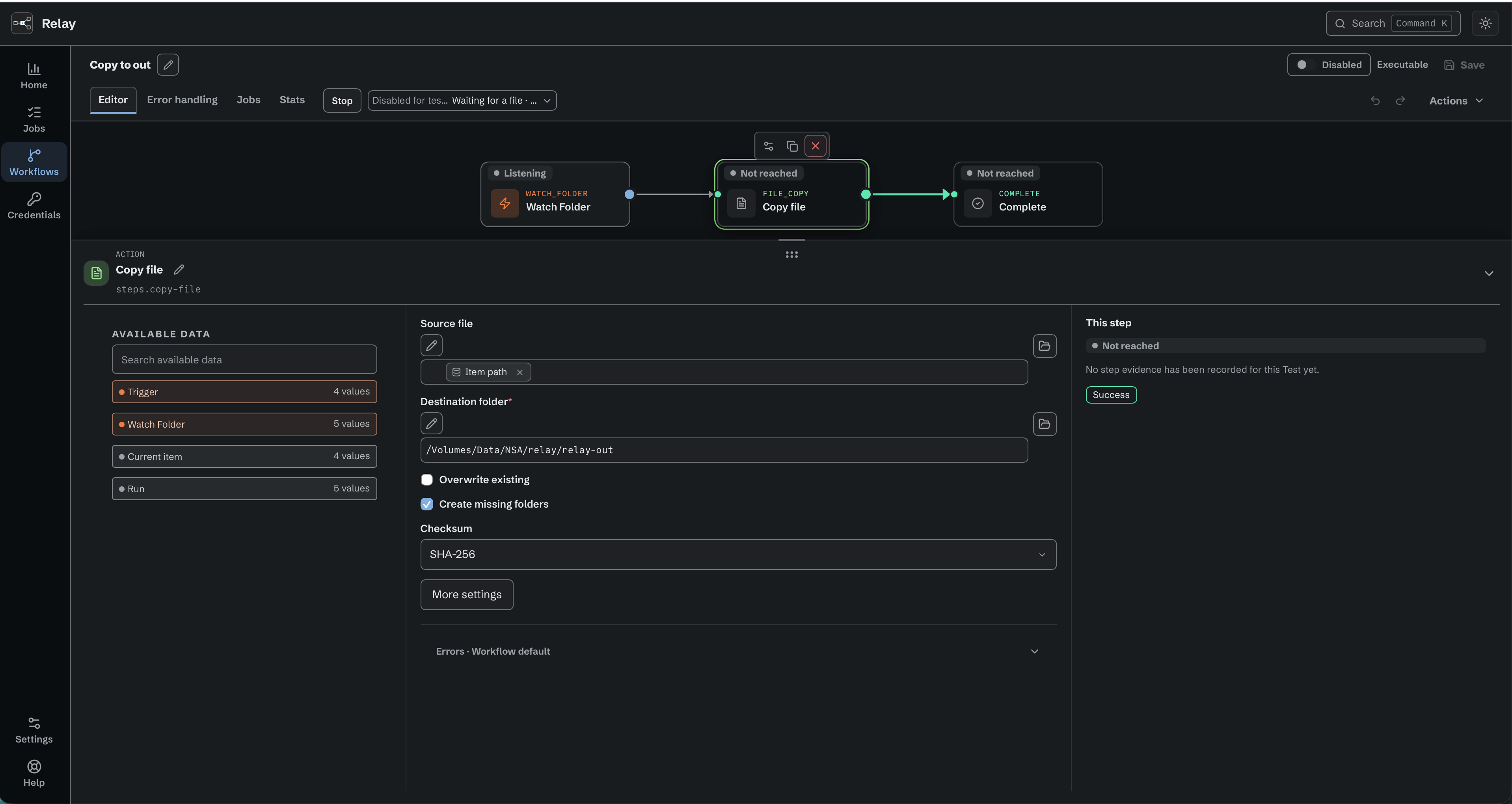Edit the workflow name Copy to out
The image size is (1512, 804).
[168, 65]
